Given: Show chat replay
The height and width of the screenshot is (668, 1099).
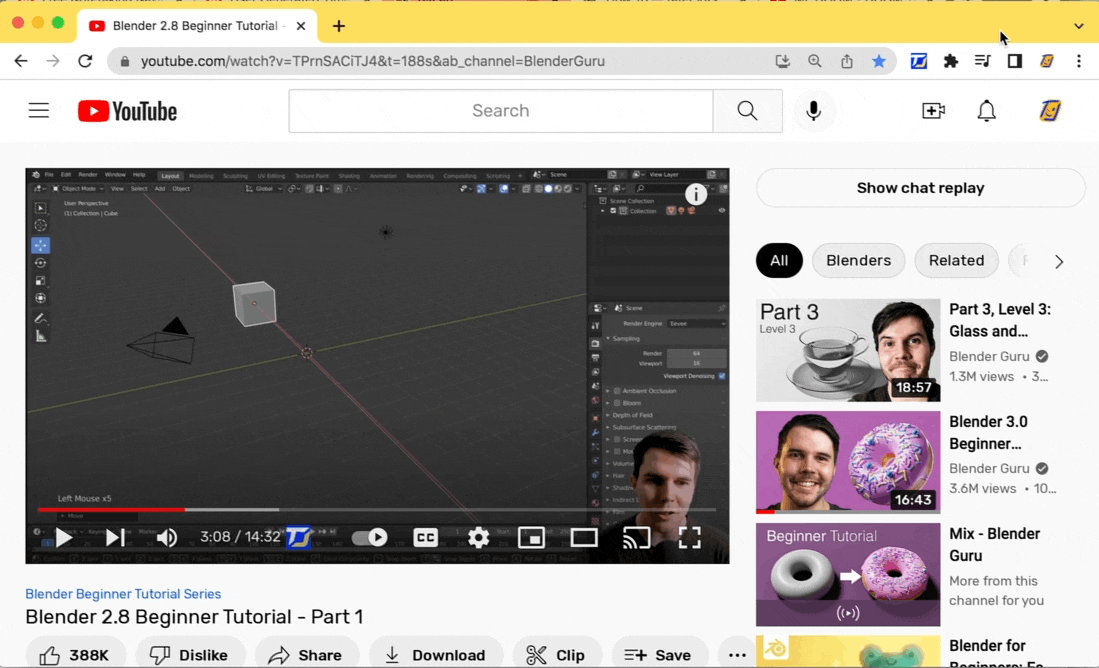Looking at the screenshot, I should 920,188.
